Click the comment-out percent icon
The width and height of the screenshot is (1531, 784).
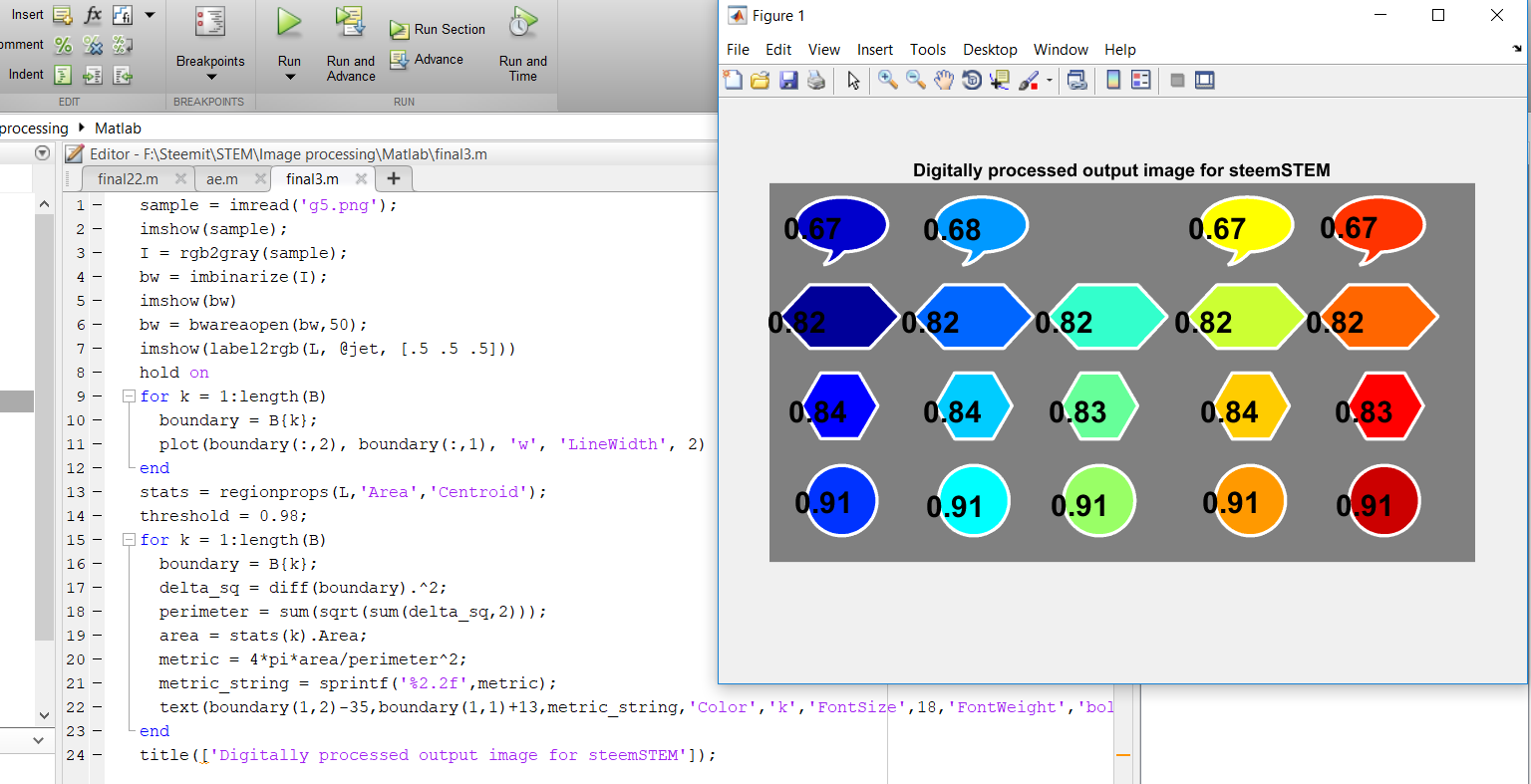click(63, 45)
